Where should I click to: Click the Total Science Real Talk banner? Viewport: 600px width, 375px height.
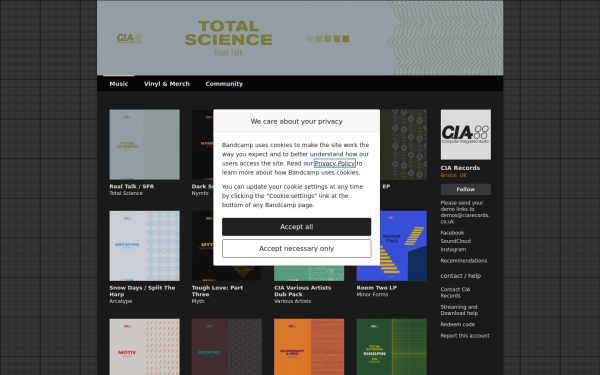[300, 38]
